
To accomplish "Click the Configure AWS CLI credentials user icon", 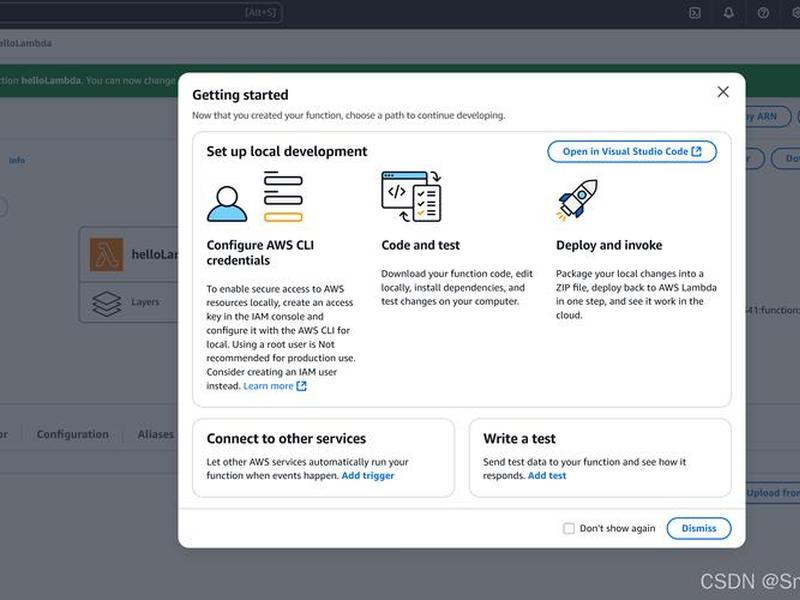I will point(227,204).
